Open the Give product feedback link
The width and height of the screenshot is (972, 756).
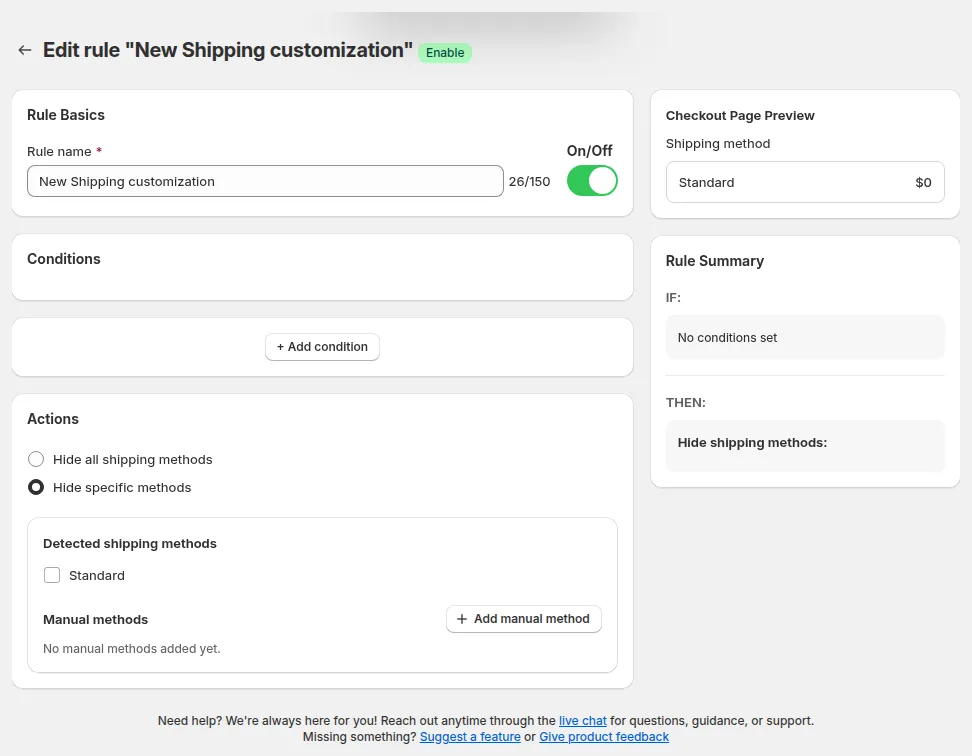tap(604, 737)
